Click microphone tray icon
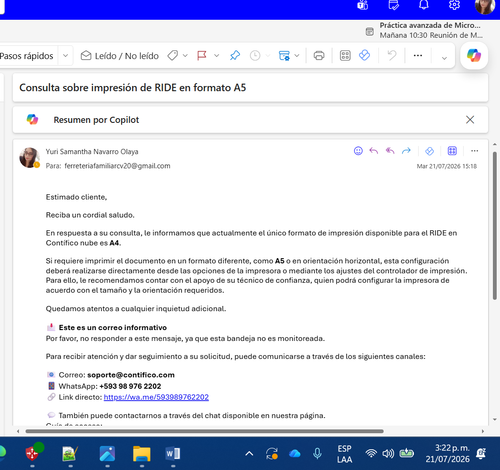Image resolution: width=500 pixels, height=470 pixels. pyautogui.click(x=317, y=453)
